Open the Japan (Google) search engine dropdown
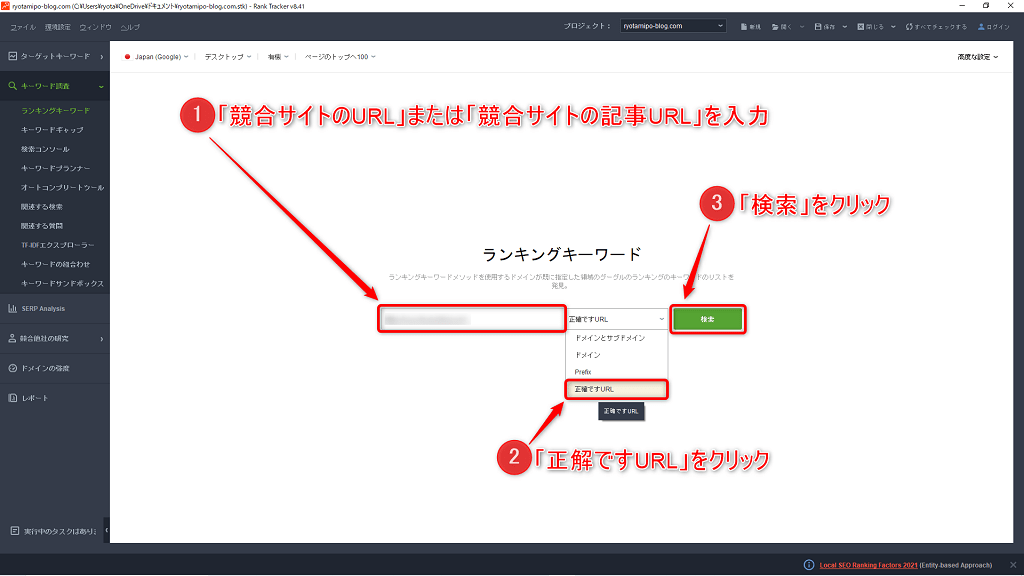This screenshot has width=1024, height=576. (x=156, y=57)
